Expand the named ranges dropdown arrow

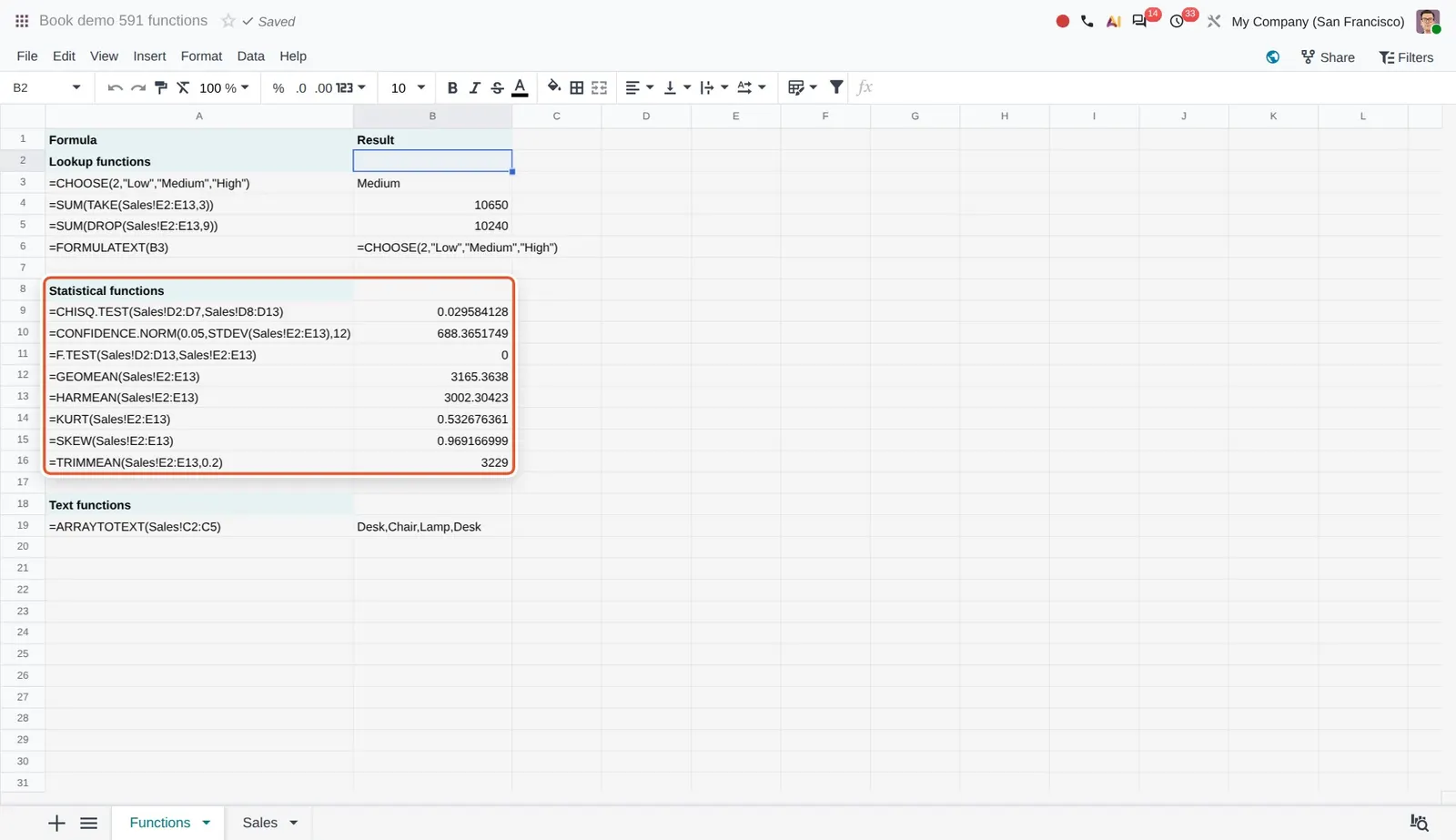click(x=76, y=87)
